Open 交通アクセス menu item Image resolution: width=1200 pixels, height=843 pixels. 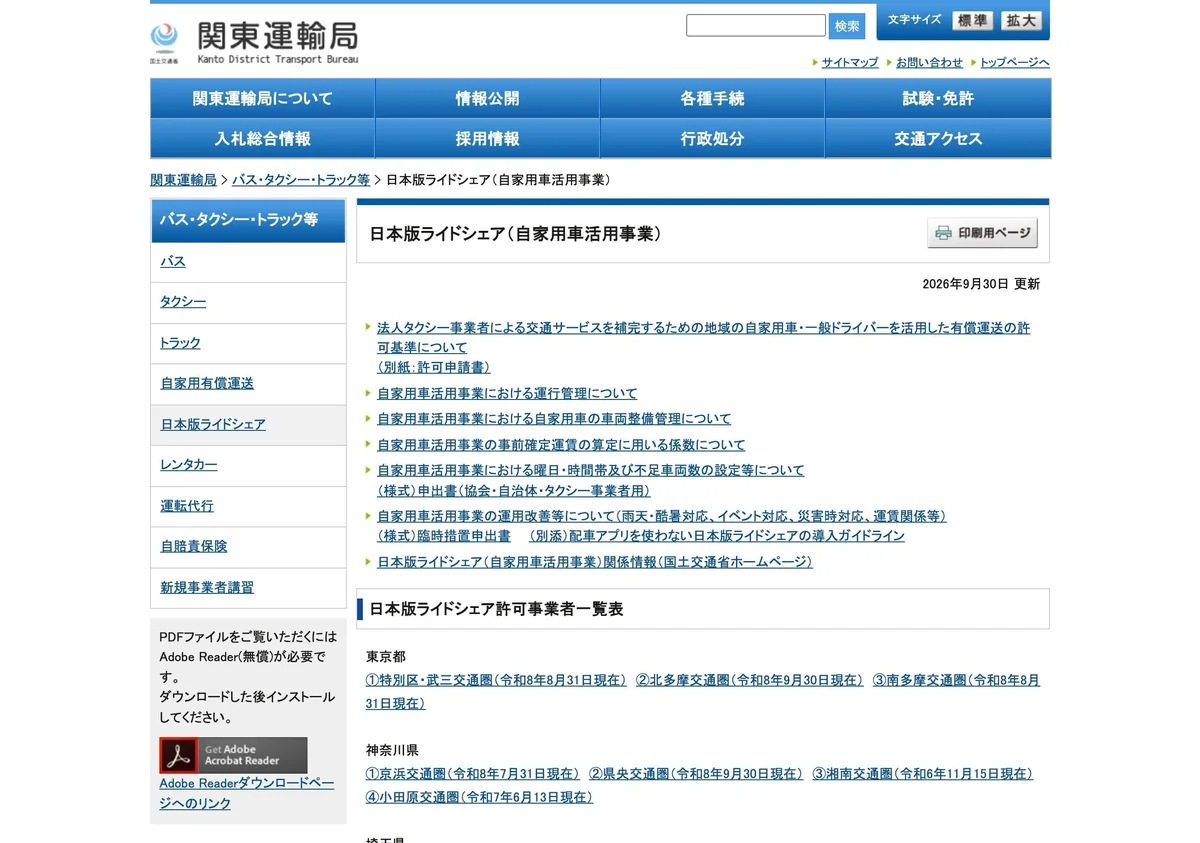click(x=938, y=138)
